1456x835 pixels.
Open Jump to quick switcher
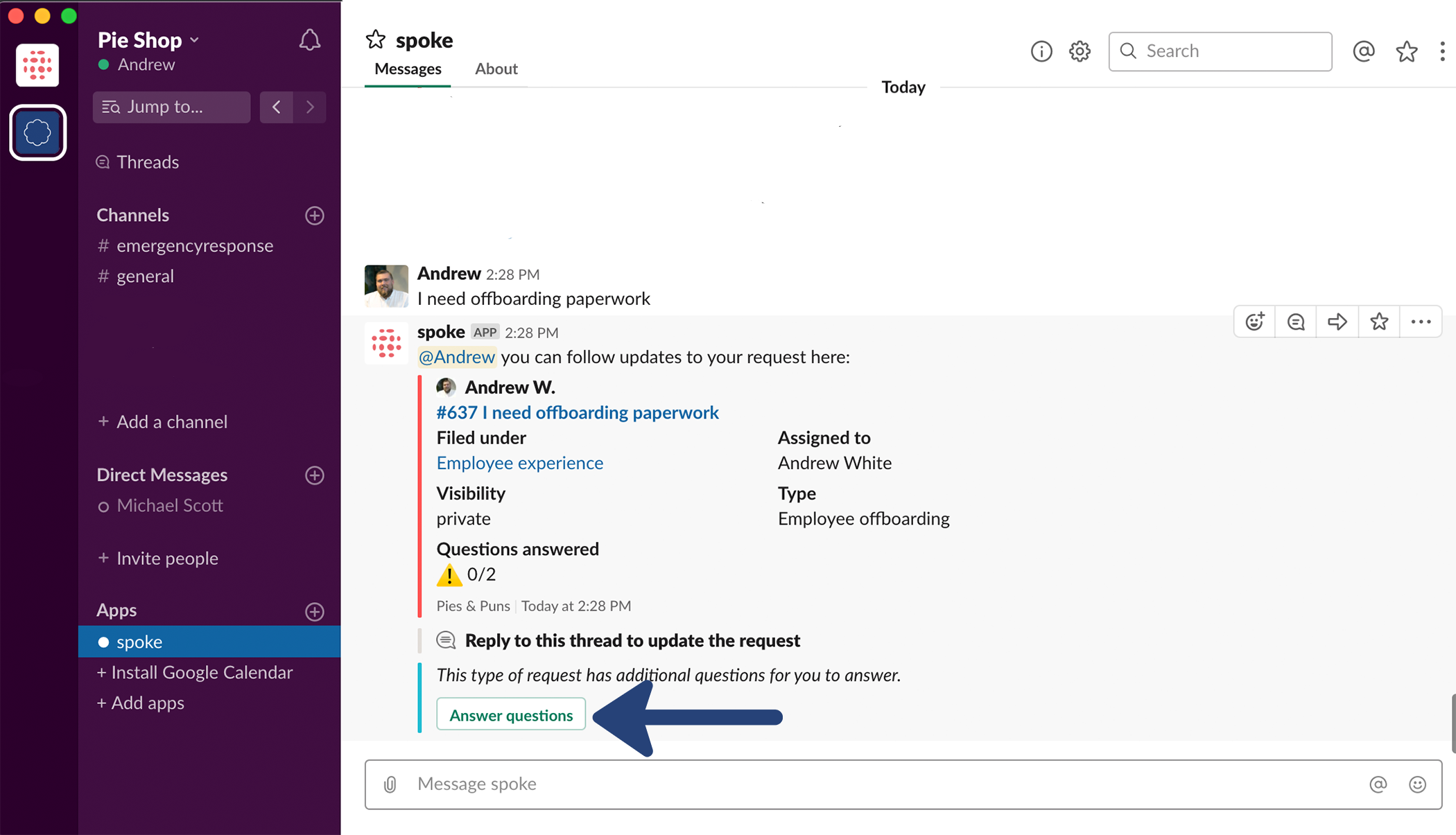coord(171,107)
